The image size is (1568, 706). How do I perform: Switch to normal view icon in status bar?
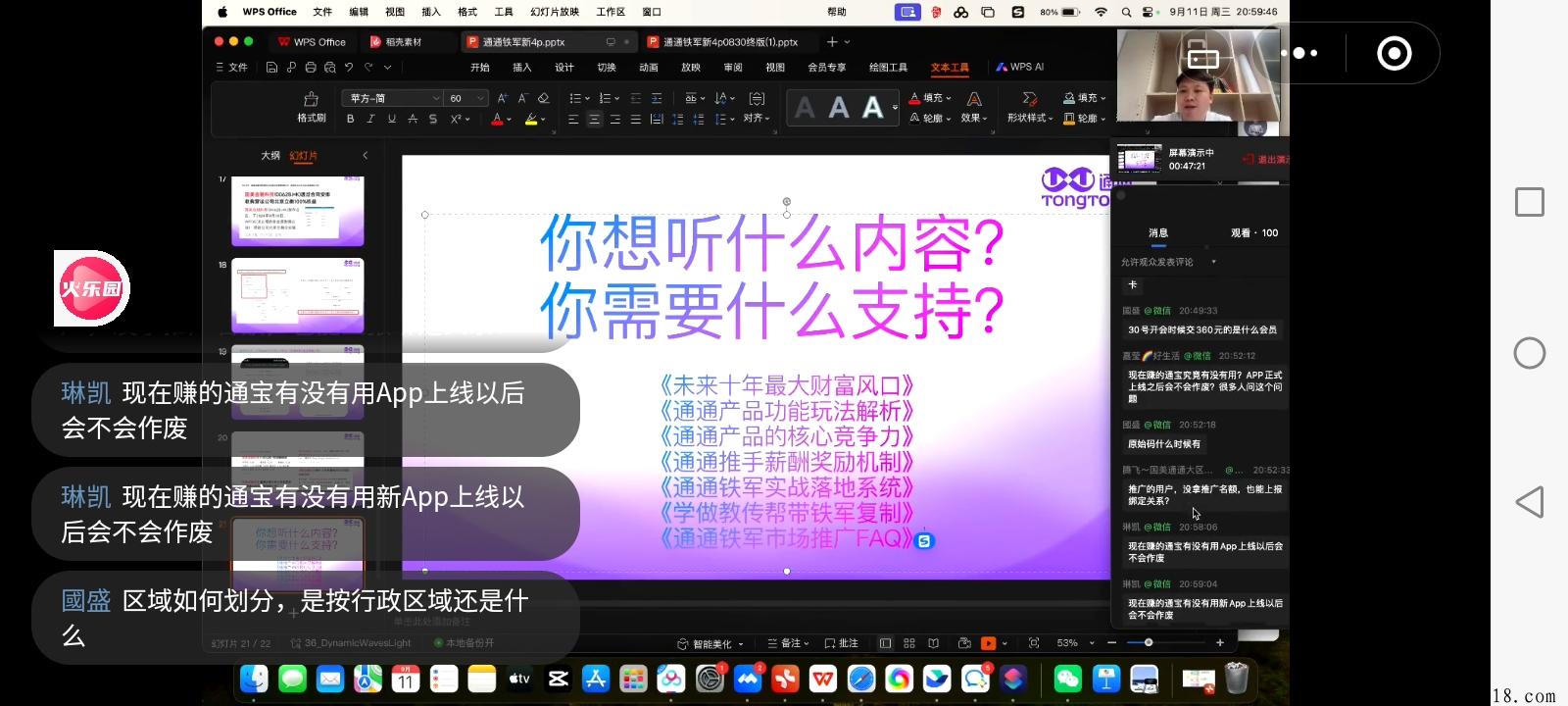[x=885, y=643]
